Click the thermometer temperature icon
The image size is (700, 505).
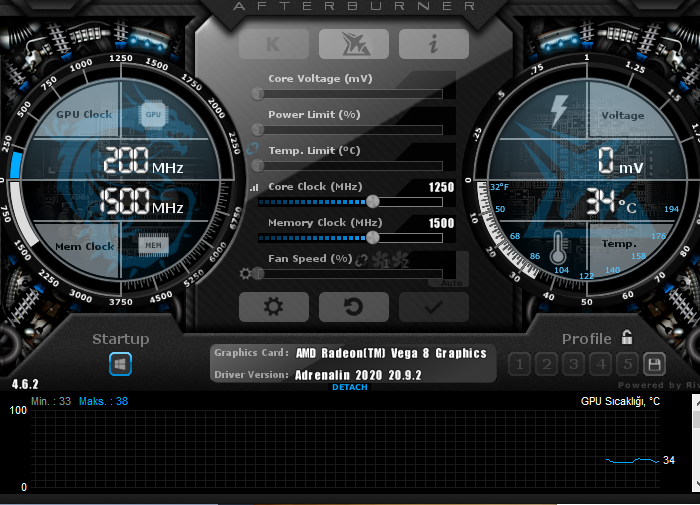tap(558, 247)
